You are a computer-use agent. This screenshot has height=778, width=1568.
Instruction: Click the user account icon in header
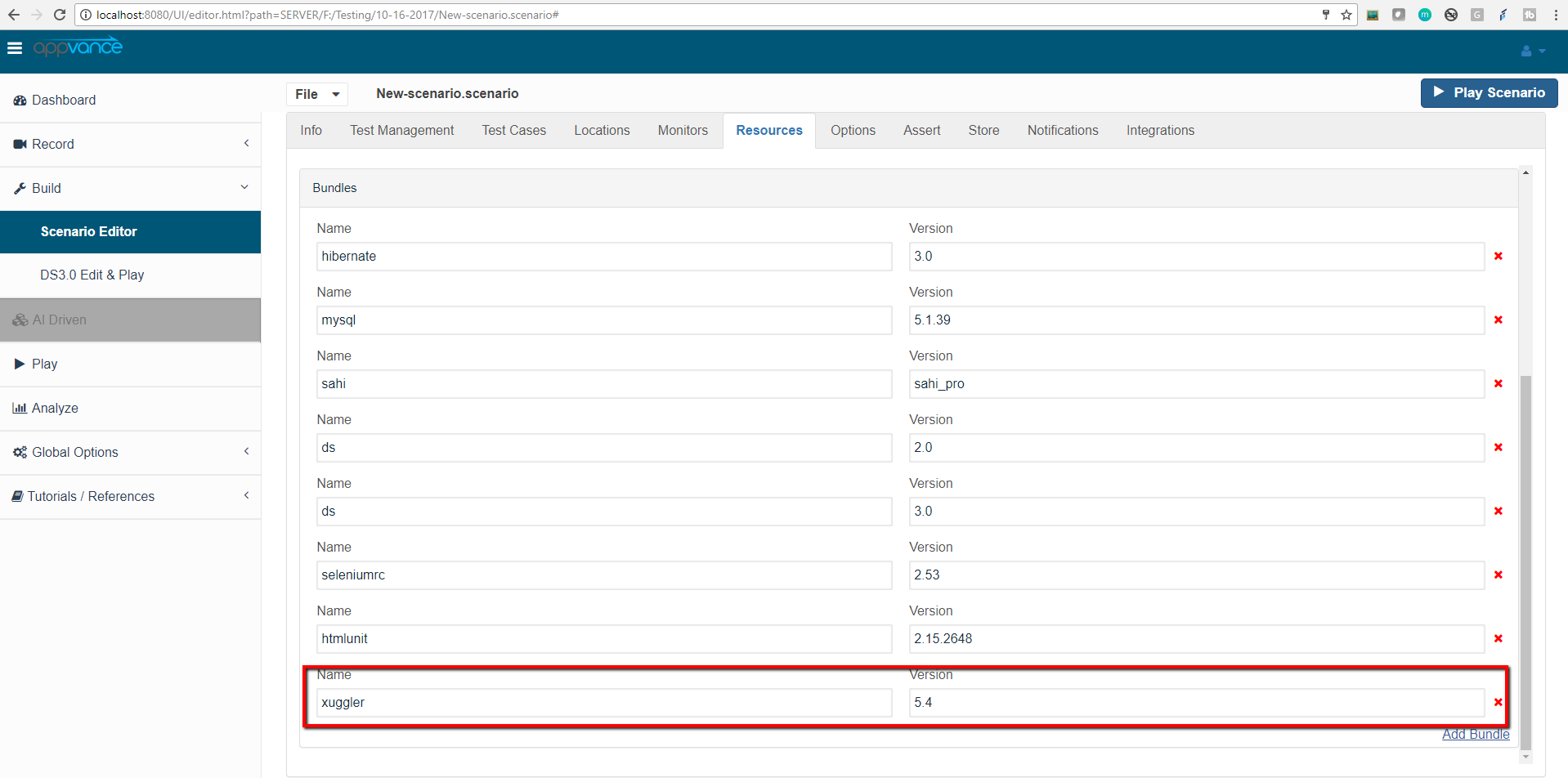pyautogui.click(x=1531, y=51)
